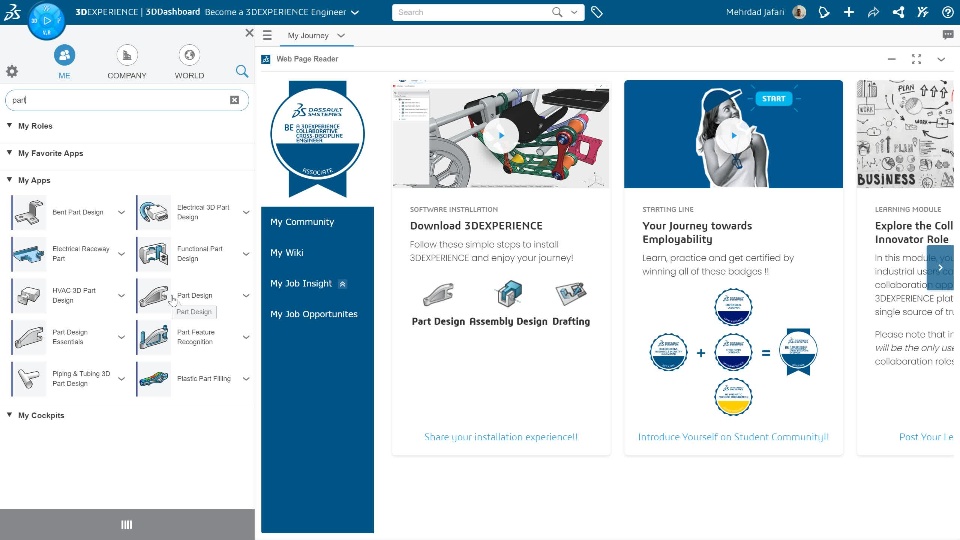Open My Wiki menu item
Viewport: 960px width, 540px height.
coord(287,252)
